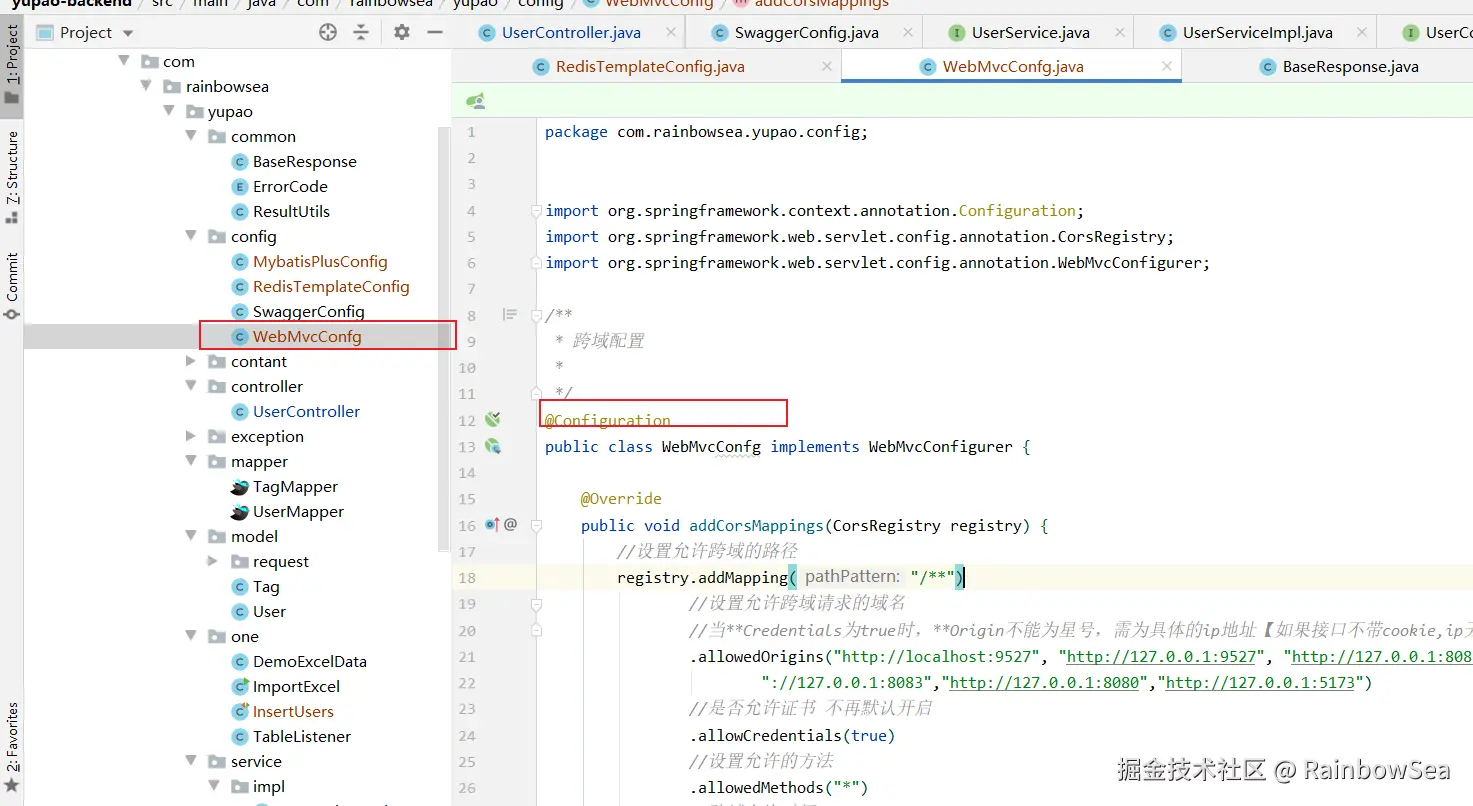Image resolution: width=1473 pixels, height=806 pixels.
Task: Fold the Javadoc comment at line 8
Action: (x=537, y=315)
